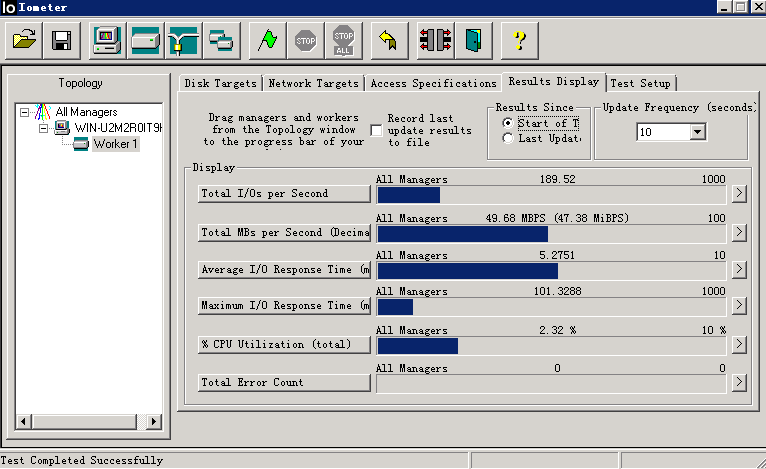Select All Managers in topology tree
766x469 pixels.
[x=86, y=112]
